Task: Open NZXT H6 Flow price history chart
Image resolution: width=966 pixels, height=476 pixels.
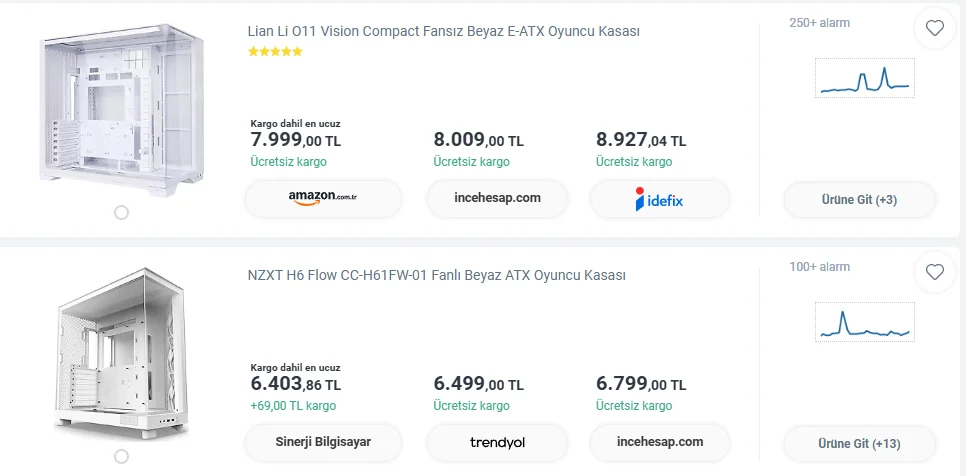Action: click(x=864, y=323)
